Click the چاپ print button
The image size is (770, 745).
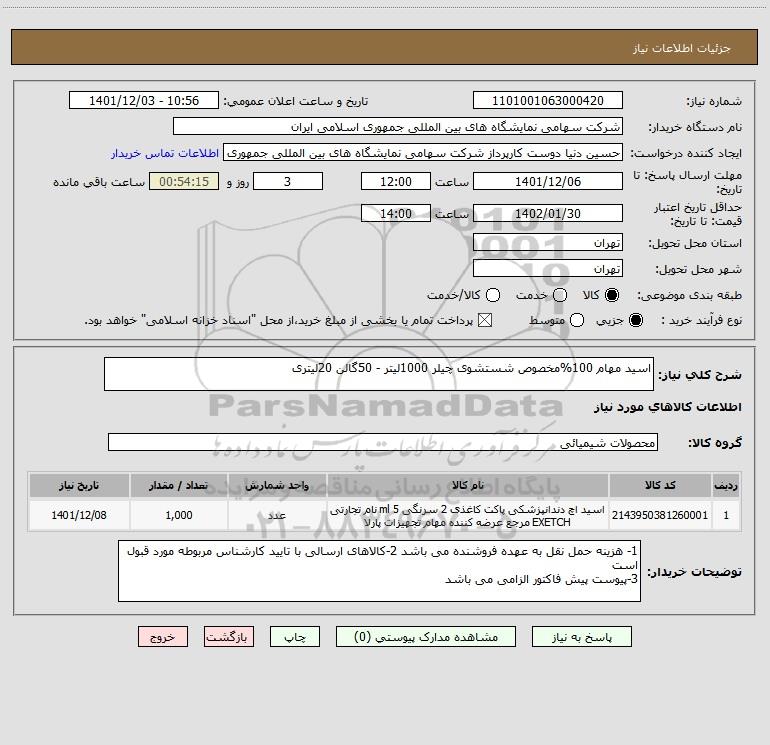pyautogui.click(x=295, y=637)
